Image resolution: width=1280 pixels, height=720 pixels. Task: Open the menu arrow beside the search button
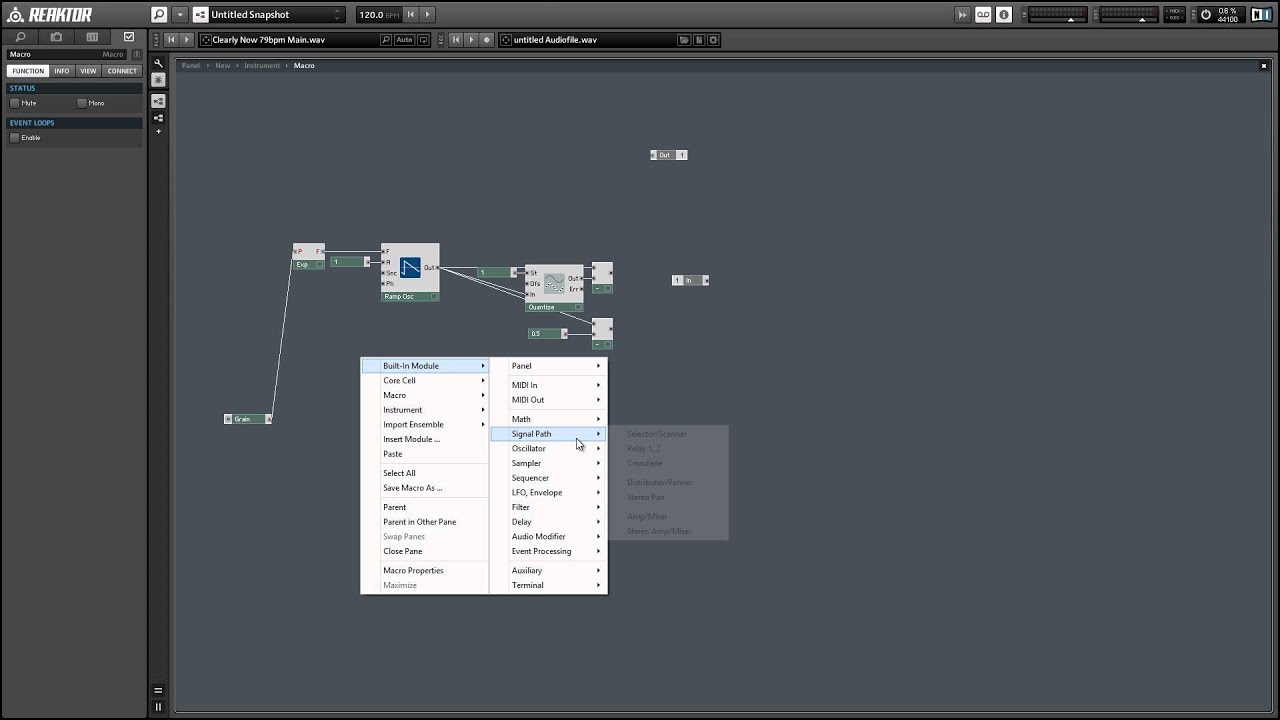click(x=180, y=15)
